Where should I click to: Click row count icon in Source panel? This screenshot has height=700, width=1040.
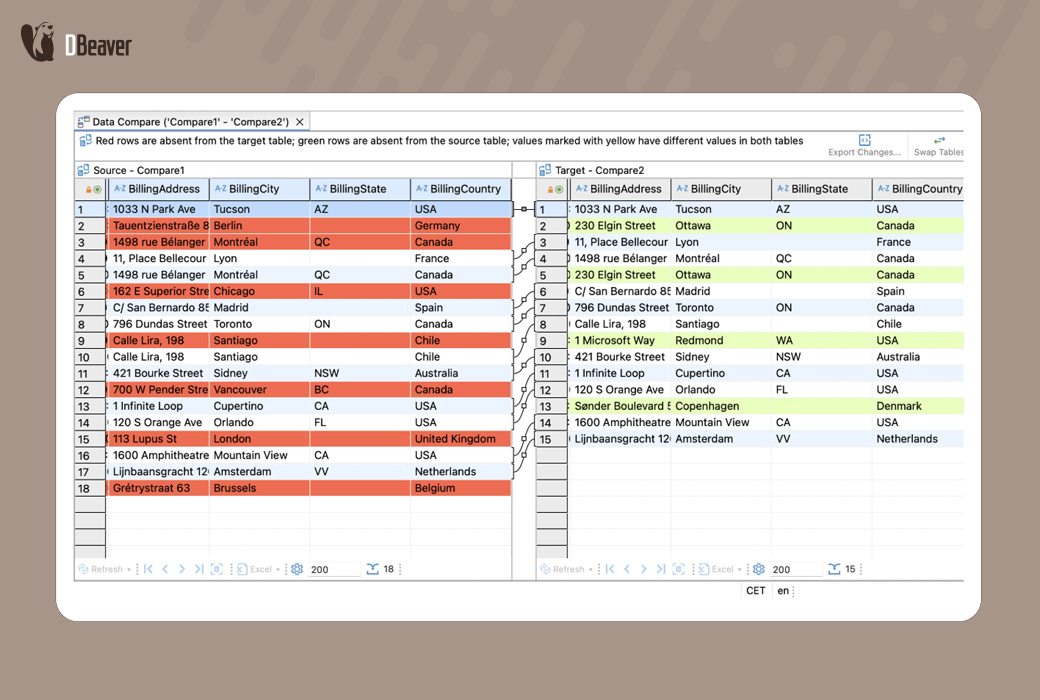click(372, 569)
